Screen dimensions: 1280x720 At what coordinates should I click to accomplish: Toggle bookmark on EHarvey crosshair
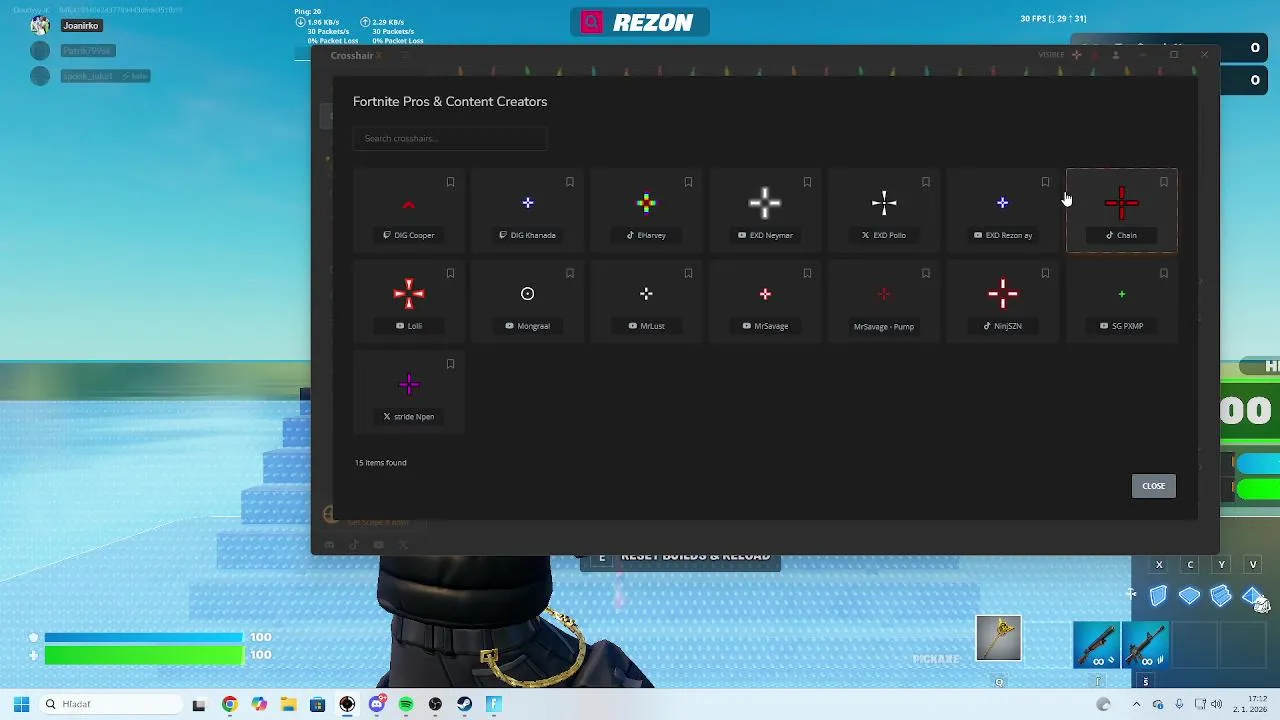coord(688,182)
